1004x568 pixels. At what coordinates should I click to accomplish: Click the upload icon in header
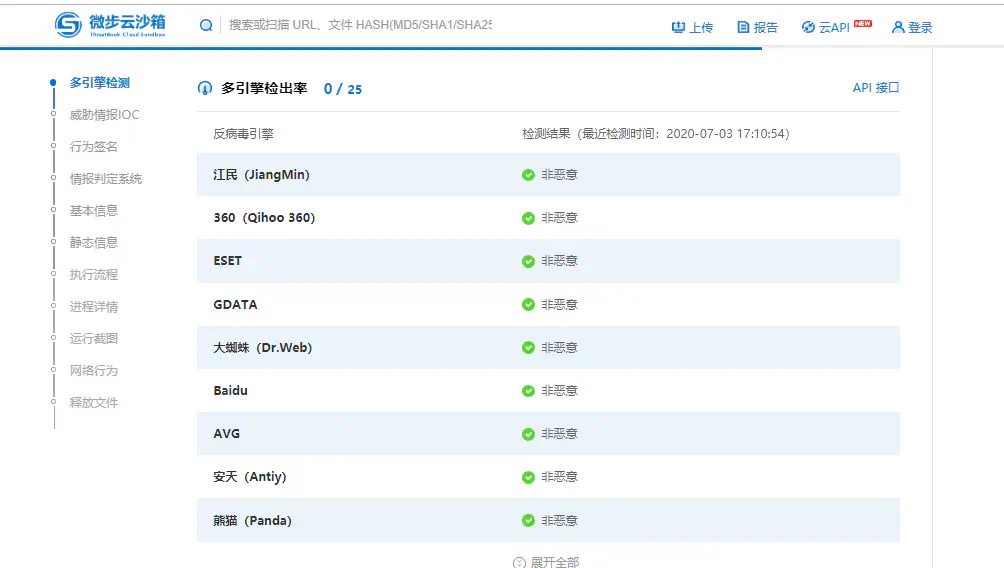coord(679,27)
